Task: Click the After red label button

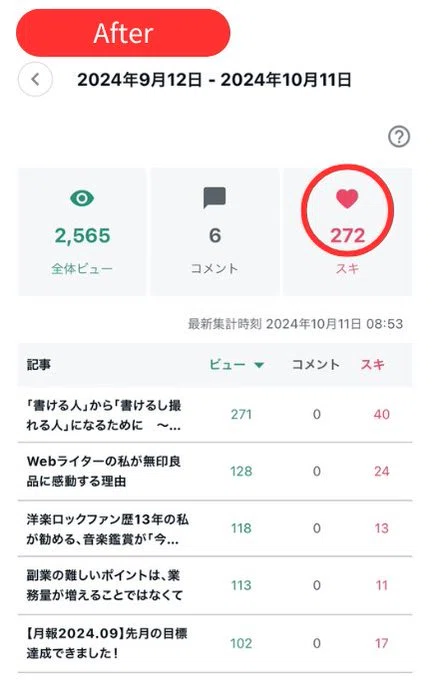Action: tap(123, 33)
